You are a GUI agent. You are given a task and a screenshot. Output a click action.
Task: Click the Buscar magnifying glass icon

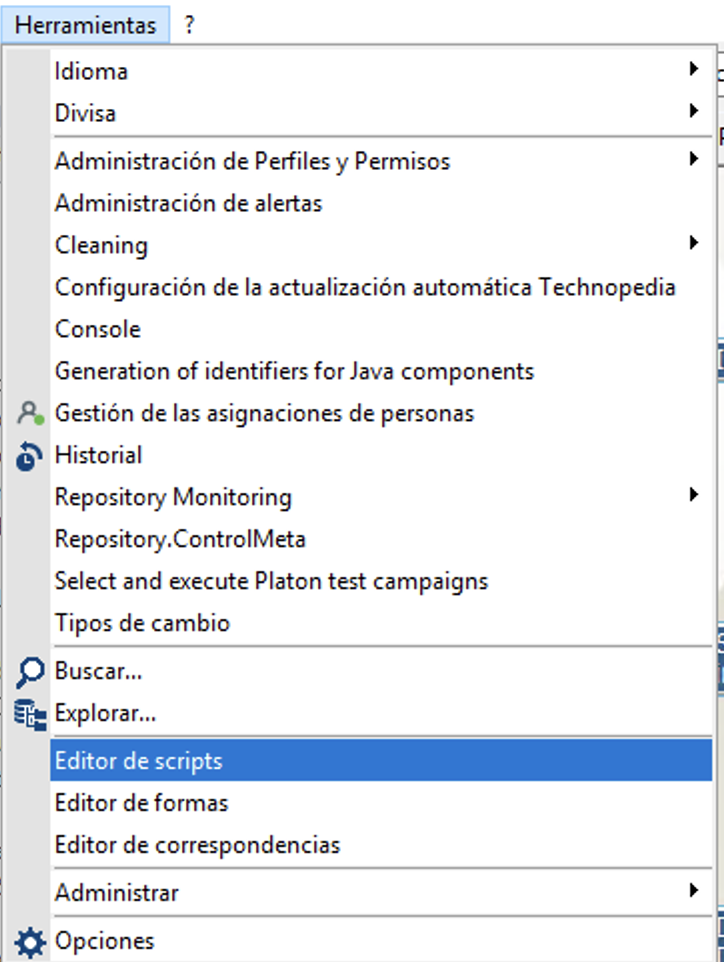(x=30, y=672)
